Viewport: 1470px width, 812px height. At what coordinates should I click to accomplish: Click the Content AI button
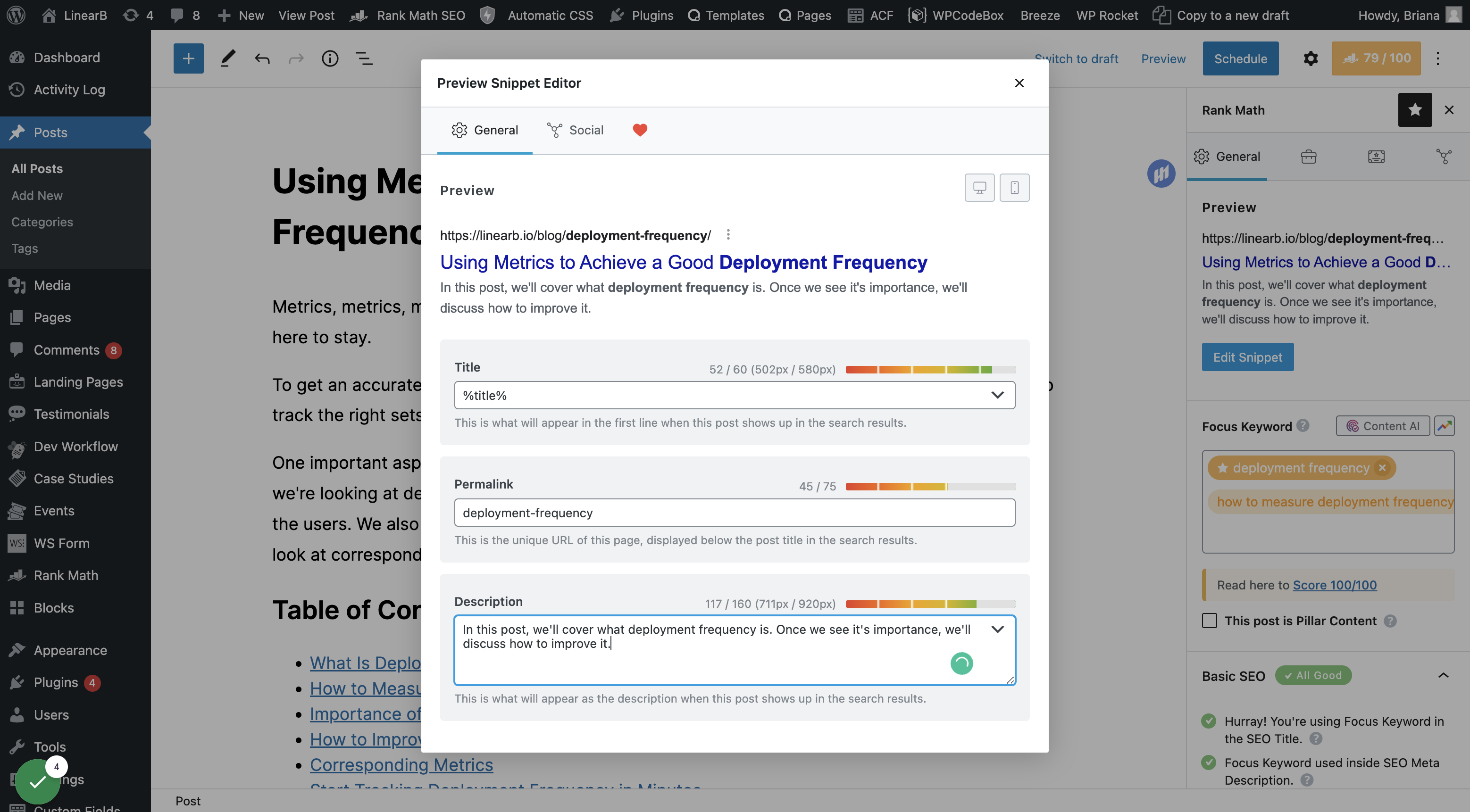[1383, 426]
